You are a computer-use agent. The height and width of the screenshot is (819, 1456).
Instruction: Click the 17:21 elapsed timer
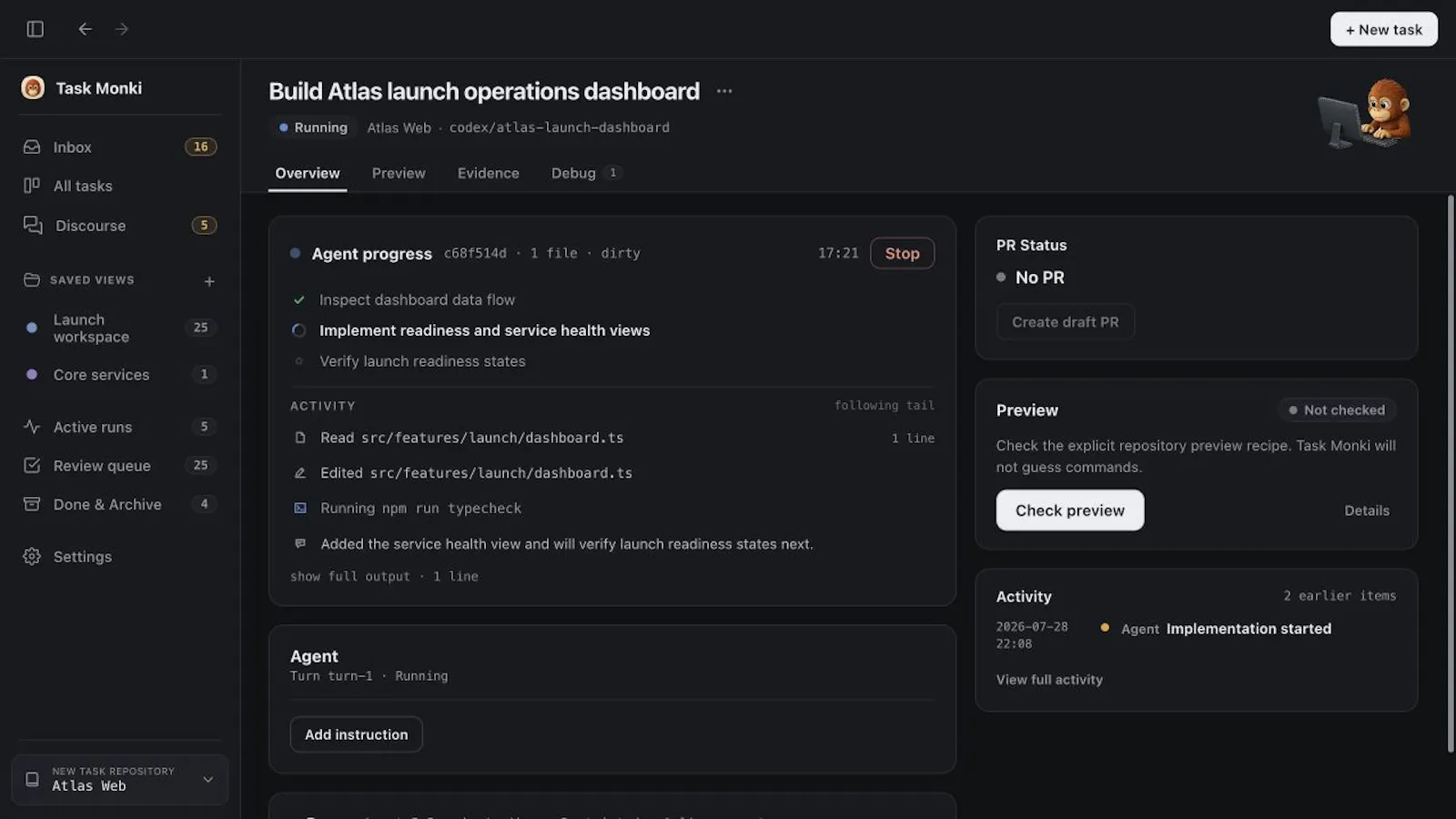click(x=837, y=253)
